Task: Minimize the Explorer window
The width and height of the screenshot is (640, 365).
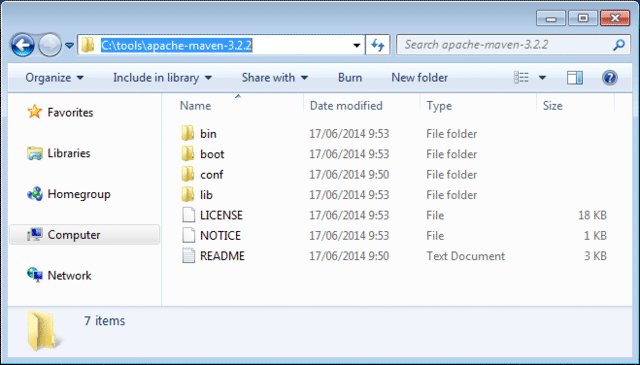Action: pyautogui.click(x=551, y=18)
